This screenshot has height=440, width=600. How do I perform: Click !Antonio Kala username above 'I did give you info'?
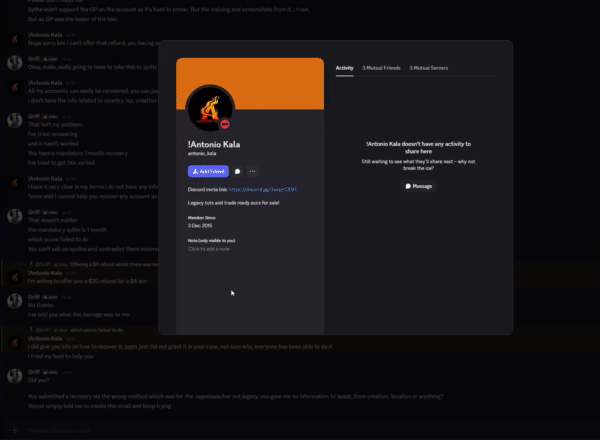45,339
